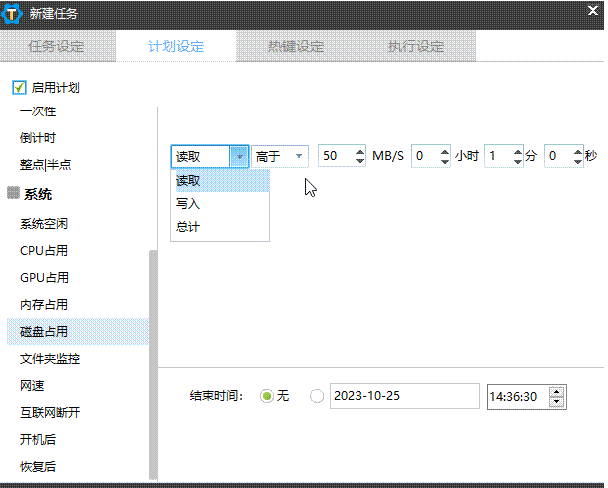Image resolution: width=608 pixels, height=488 pixels.
Task: Switch to the 热键设定 tab
Action: pos(295,47)
